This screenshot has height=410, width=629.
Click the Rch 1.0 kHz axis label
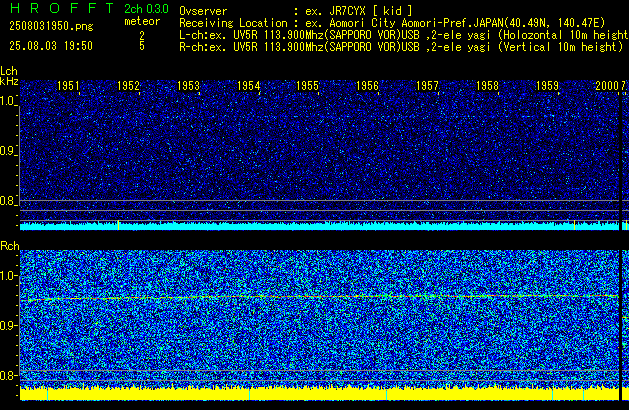tap(8, 276)
